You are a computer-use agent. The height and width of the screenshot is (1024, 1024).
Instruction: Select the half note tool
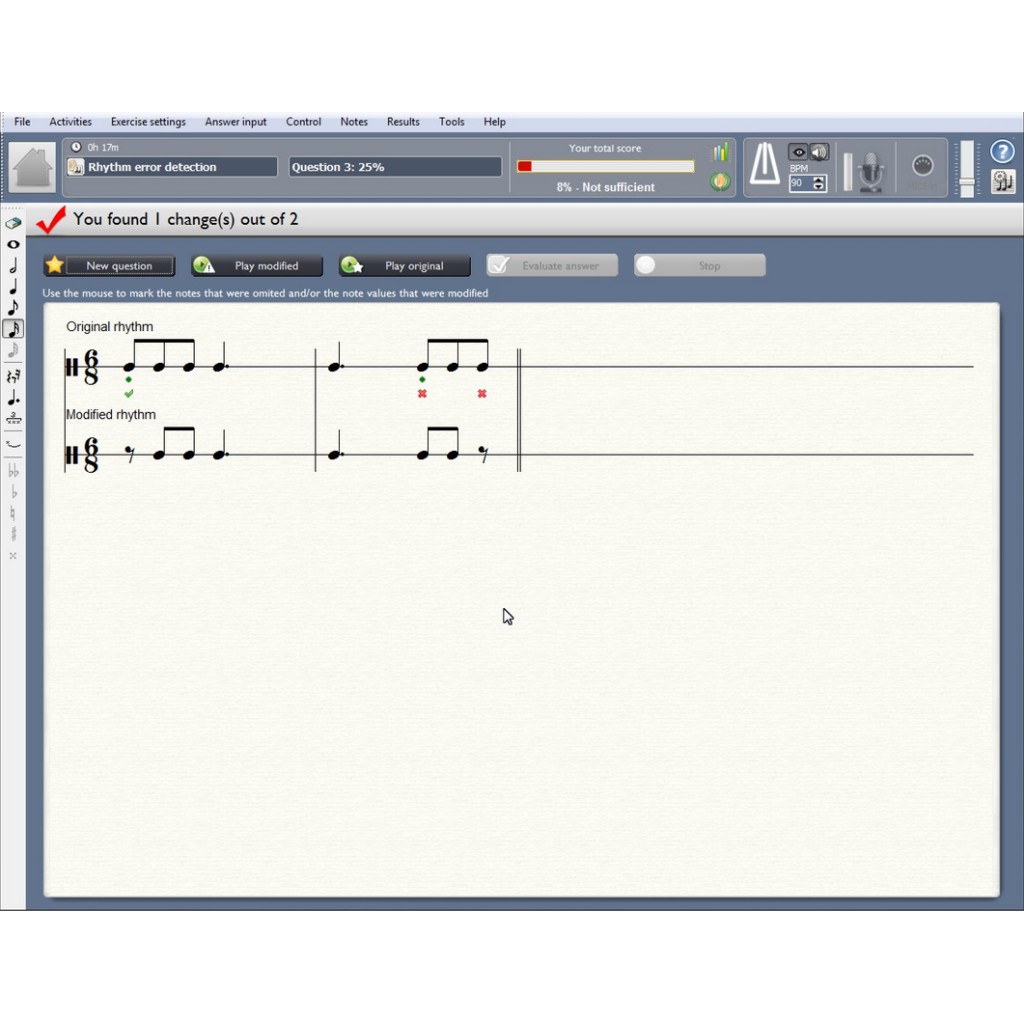click(13, 265)
